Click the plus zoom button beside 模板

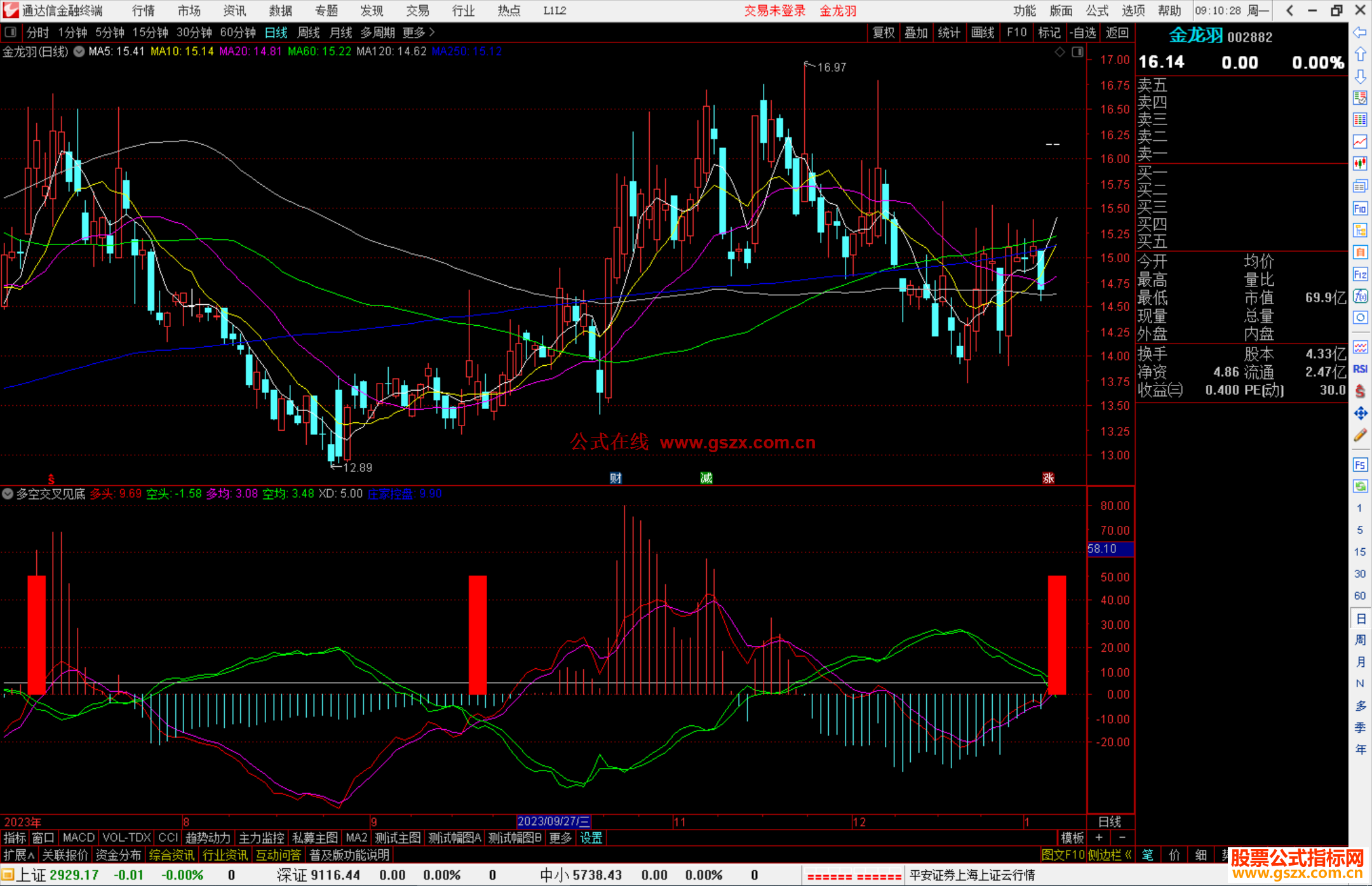(x=1100, y=838)
